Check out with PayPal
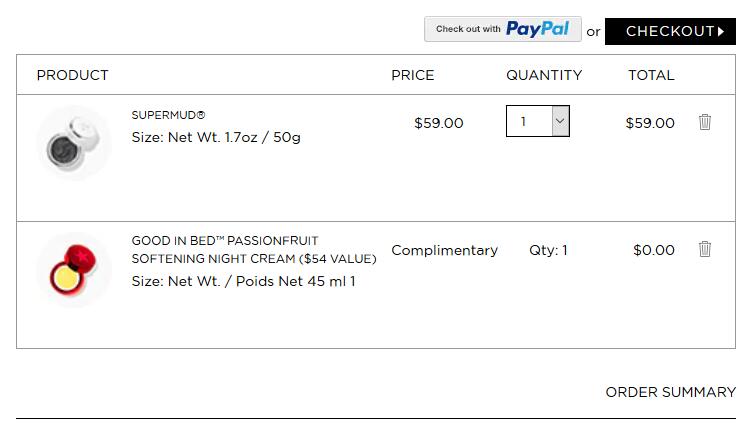Viewport: 738px width, 429px height. [x=503, y=29]
